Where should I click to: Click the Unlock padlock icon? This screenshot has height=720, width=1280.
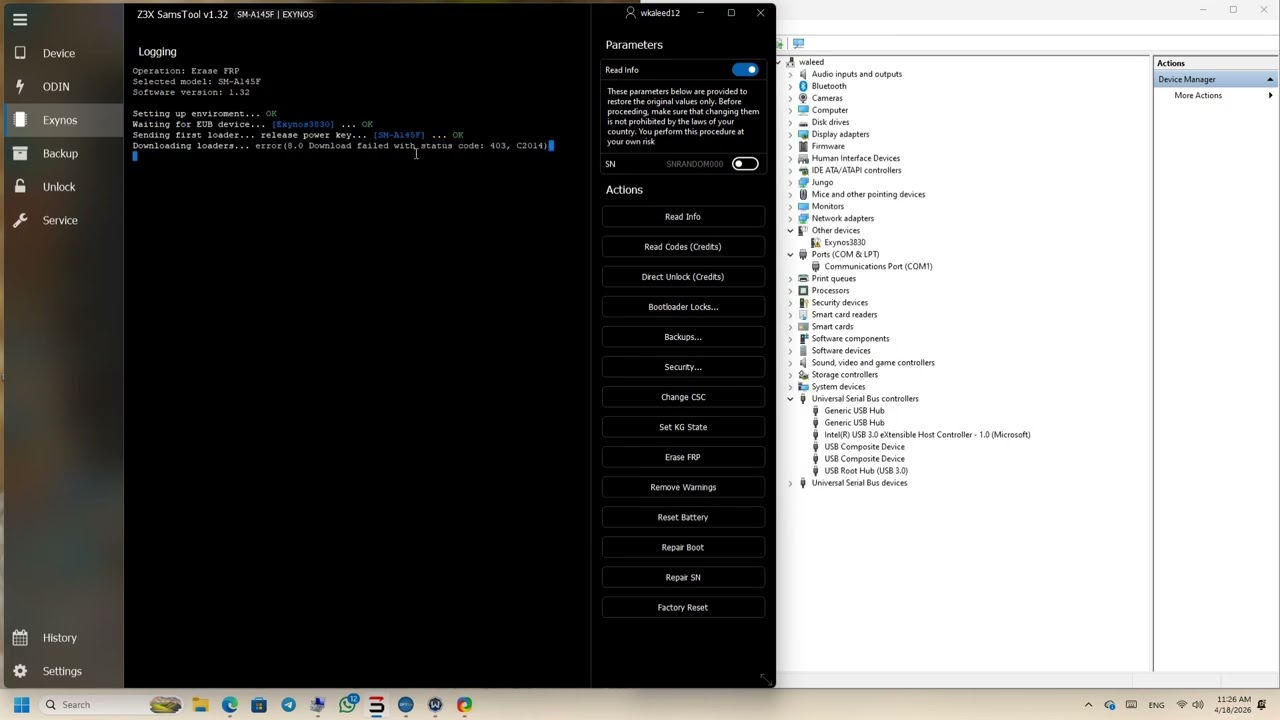(20, 187)
